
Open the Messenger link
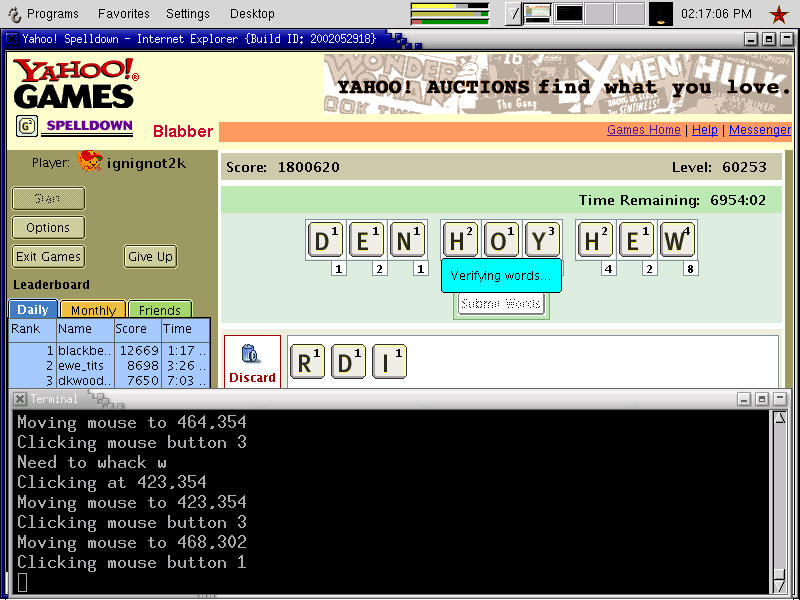[x=760, y=130]
